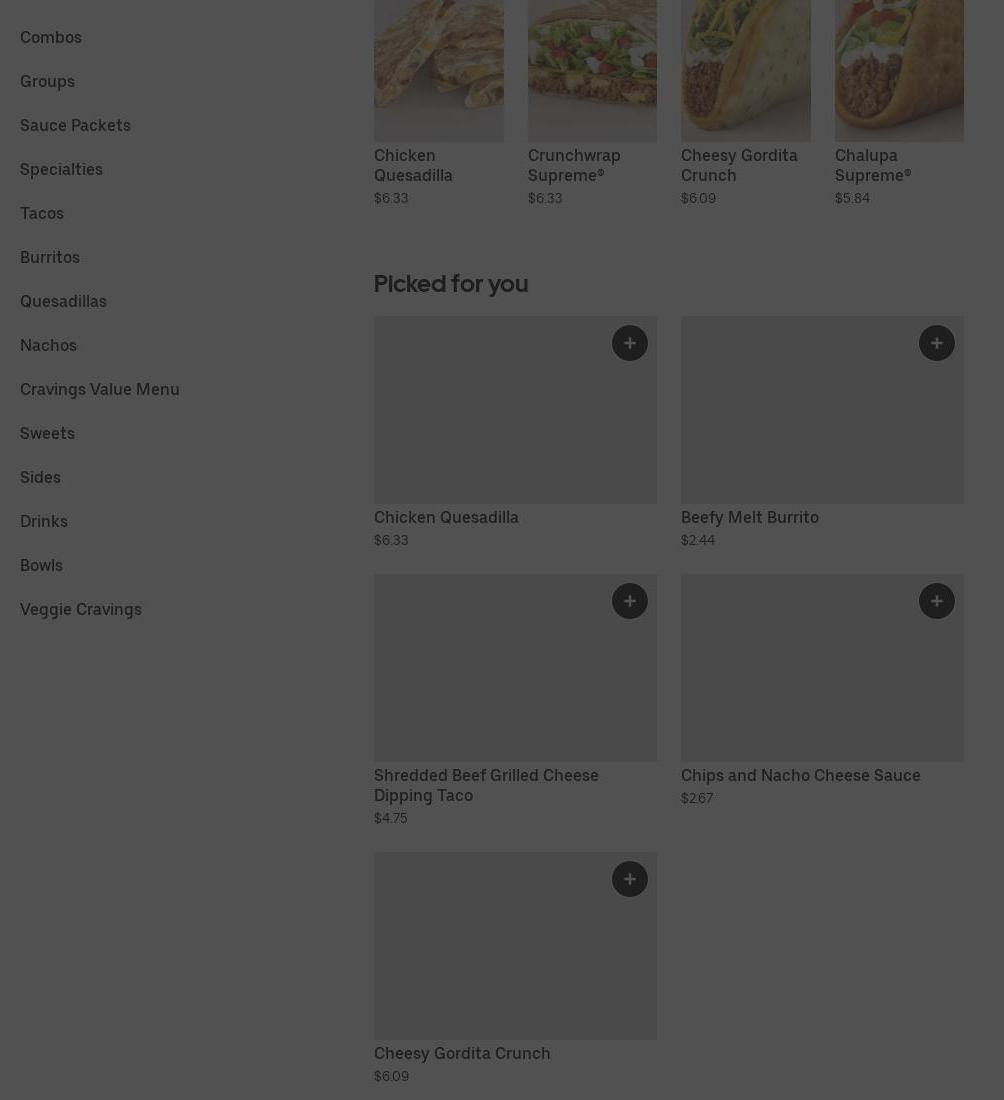Click the Crunchwrap Supreme item photo

tap(592, 70)
